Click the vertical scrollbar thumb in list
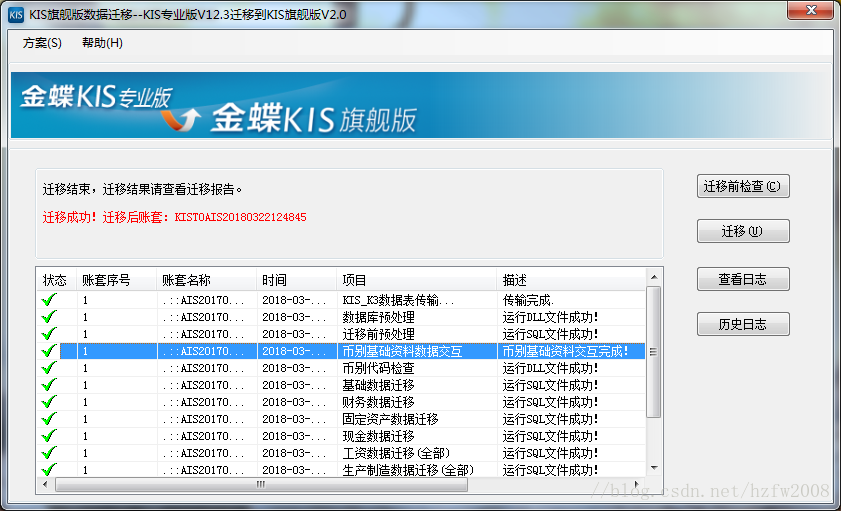Image resolution: width=841 pixels, height=511 pixels. [x=654, y=352]
